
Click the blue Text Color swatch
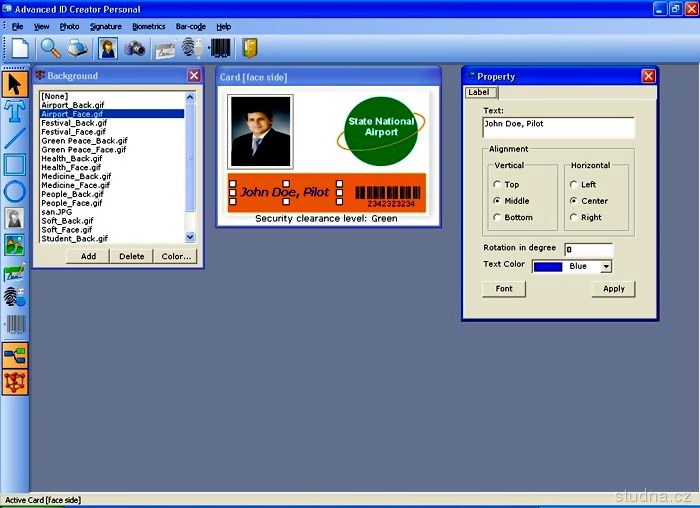547,267
